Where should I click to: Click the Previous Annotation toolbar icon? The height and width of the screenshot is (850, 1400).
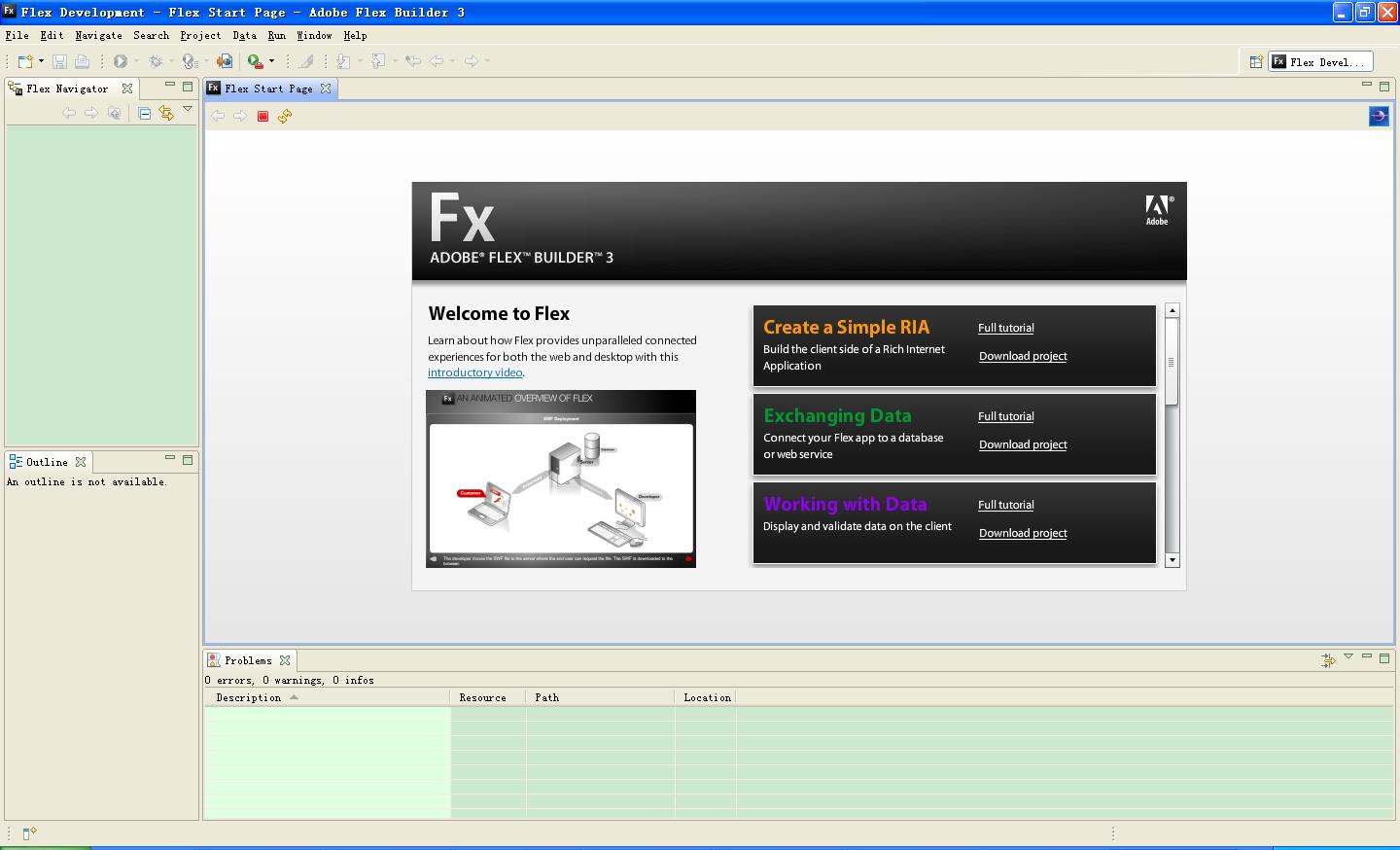click(x=379, y=61)
